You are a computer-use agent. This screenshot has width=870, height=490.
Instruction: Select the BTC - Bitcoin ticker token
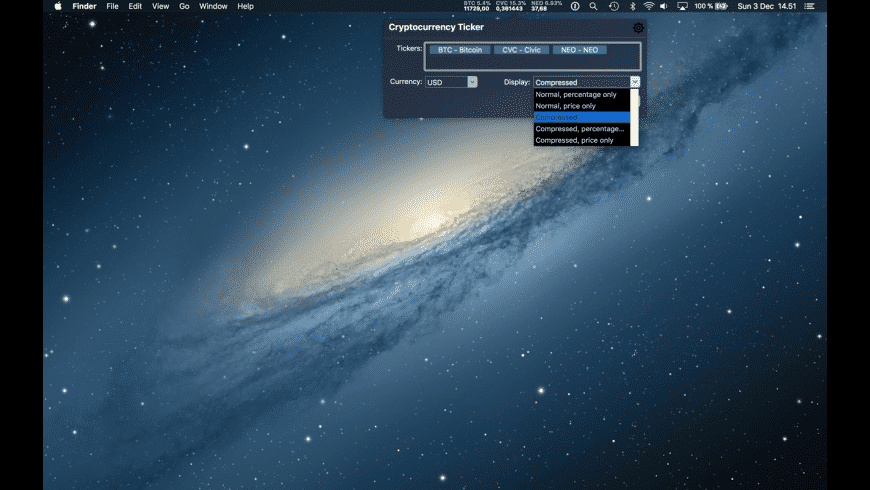[x=460, y=50]
